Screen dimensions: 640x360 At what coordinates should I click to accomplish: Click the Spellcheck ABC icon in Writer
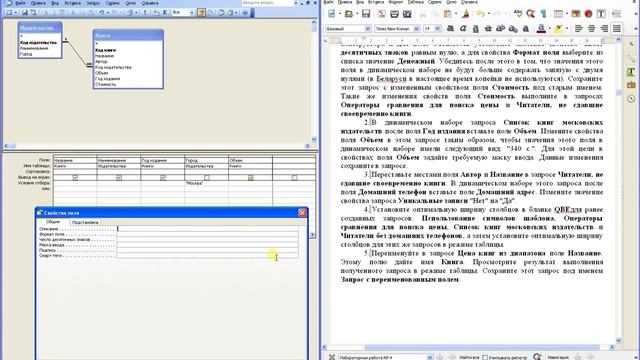coord(518,13)
